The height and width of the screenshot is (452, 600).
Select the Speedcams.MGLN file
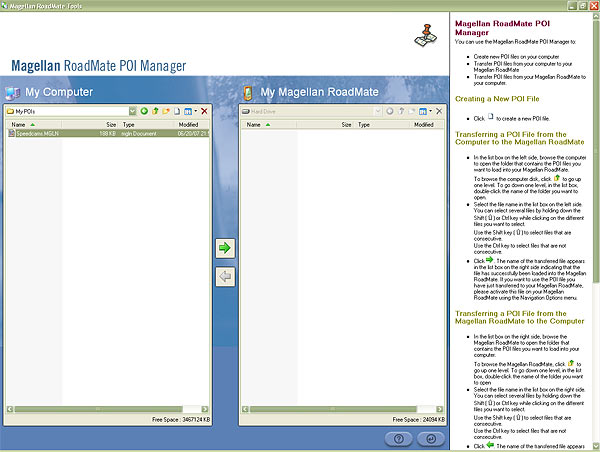tap(108, 133)
